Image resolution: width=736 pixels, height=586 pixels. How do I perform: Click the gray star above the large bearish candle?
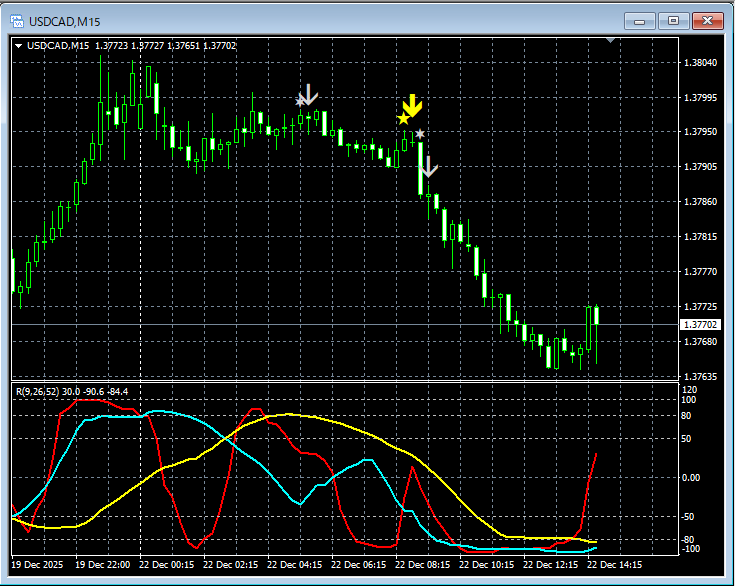coord(420,134)
